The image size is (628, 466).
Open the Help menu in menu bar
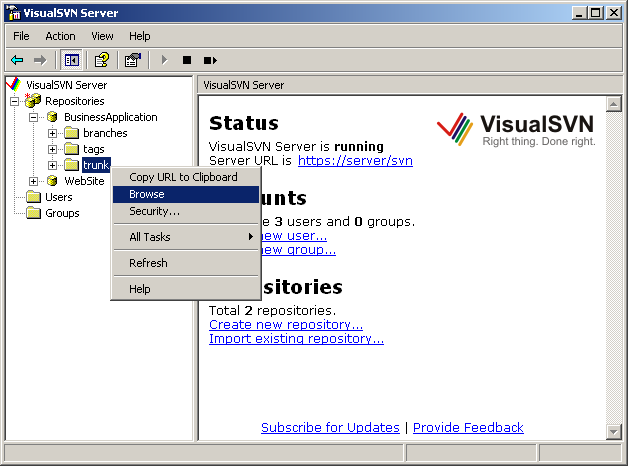click(x=139, y=36)
